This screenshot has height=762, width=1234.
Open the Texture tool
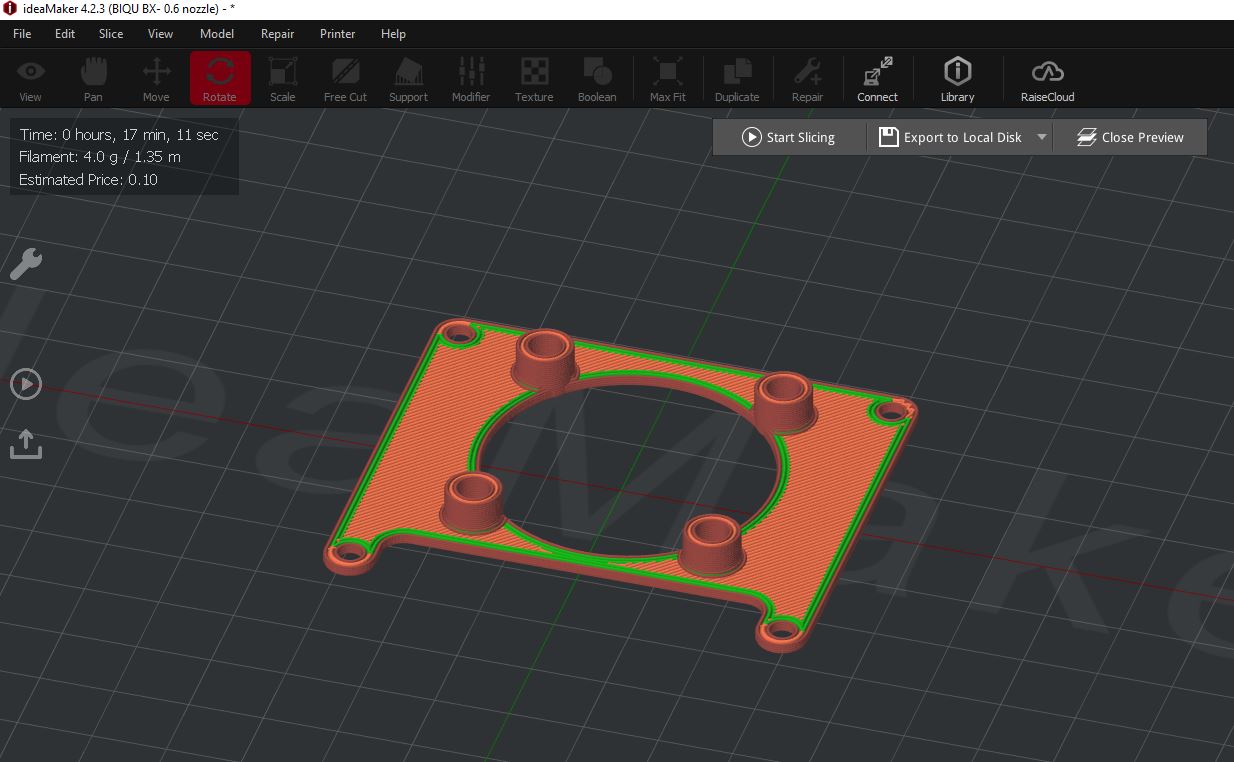[533, 78]
